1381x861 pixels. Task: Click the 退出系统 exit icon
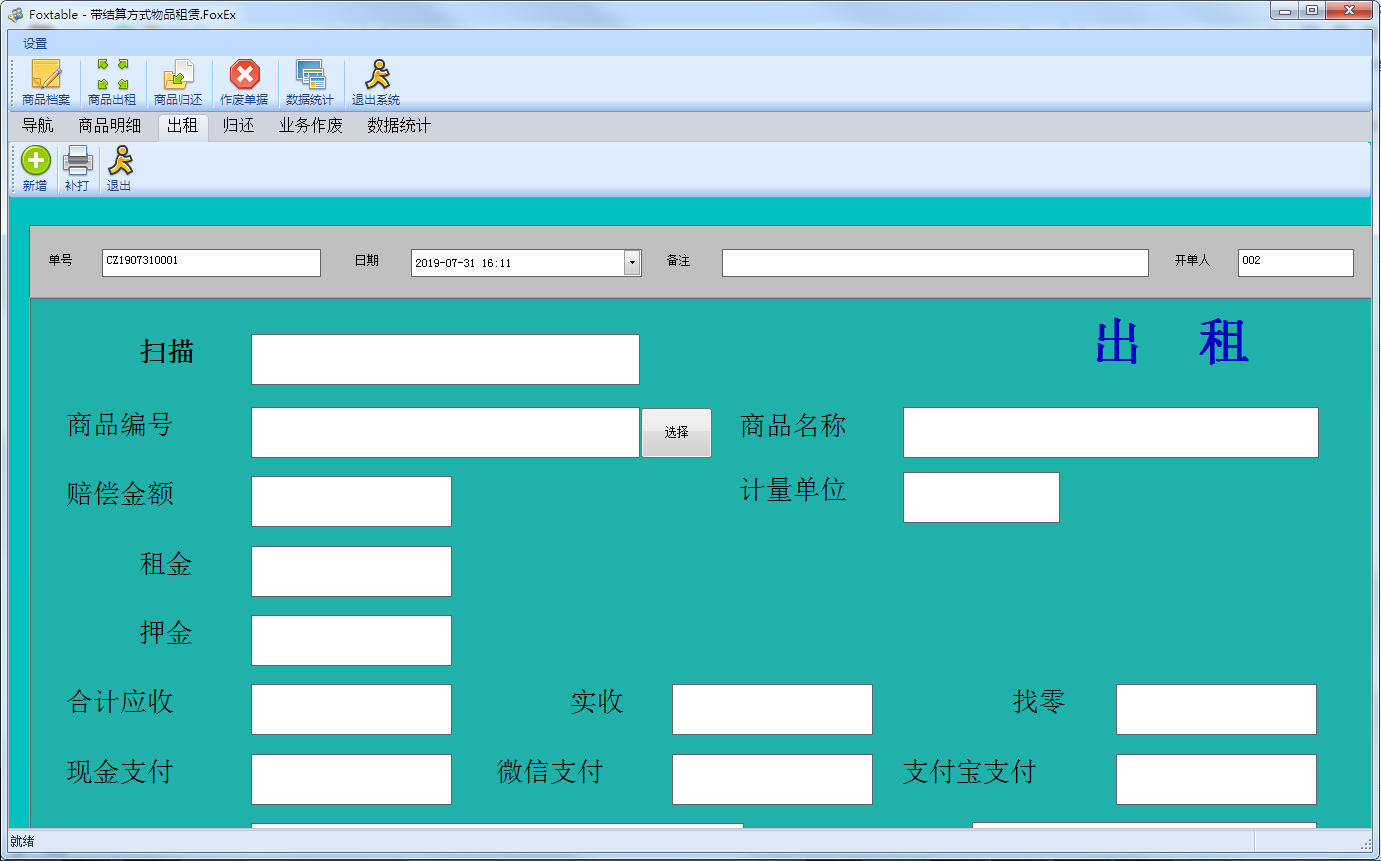click(374, 80)
